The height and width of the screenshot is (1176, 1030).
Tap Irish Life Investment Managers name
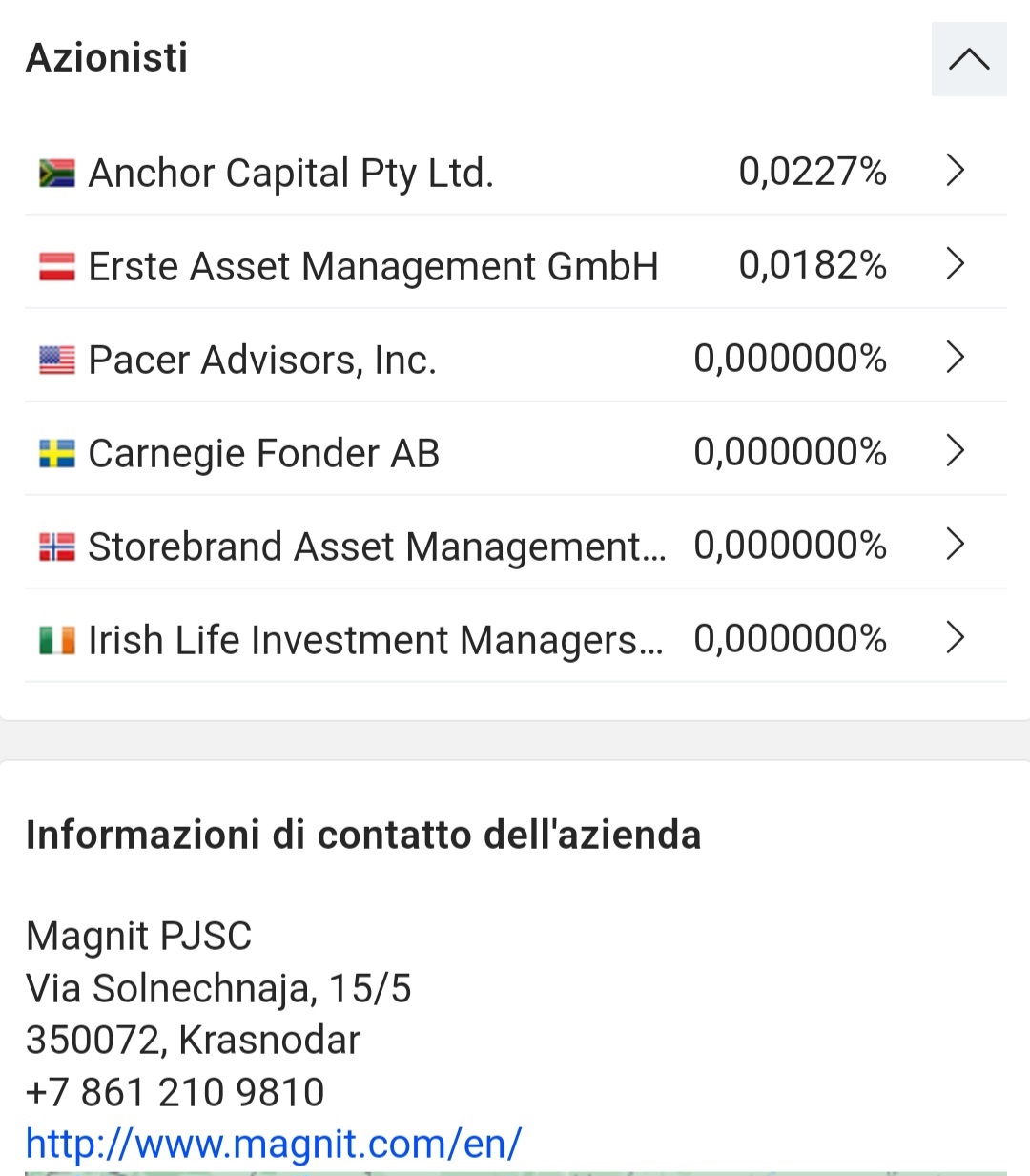pos(375,641)
